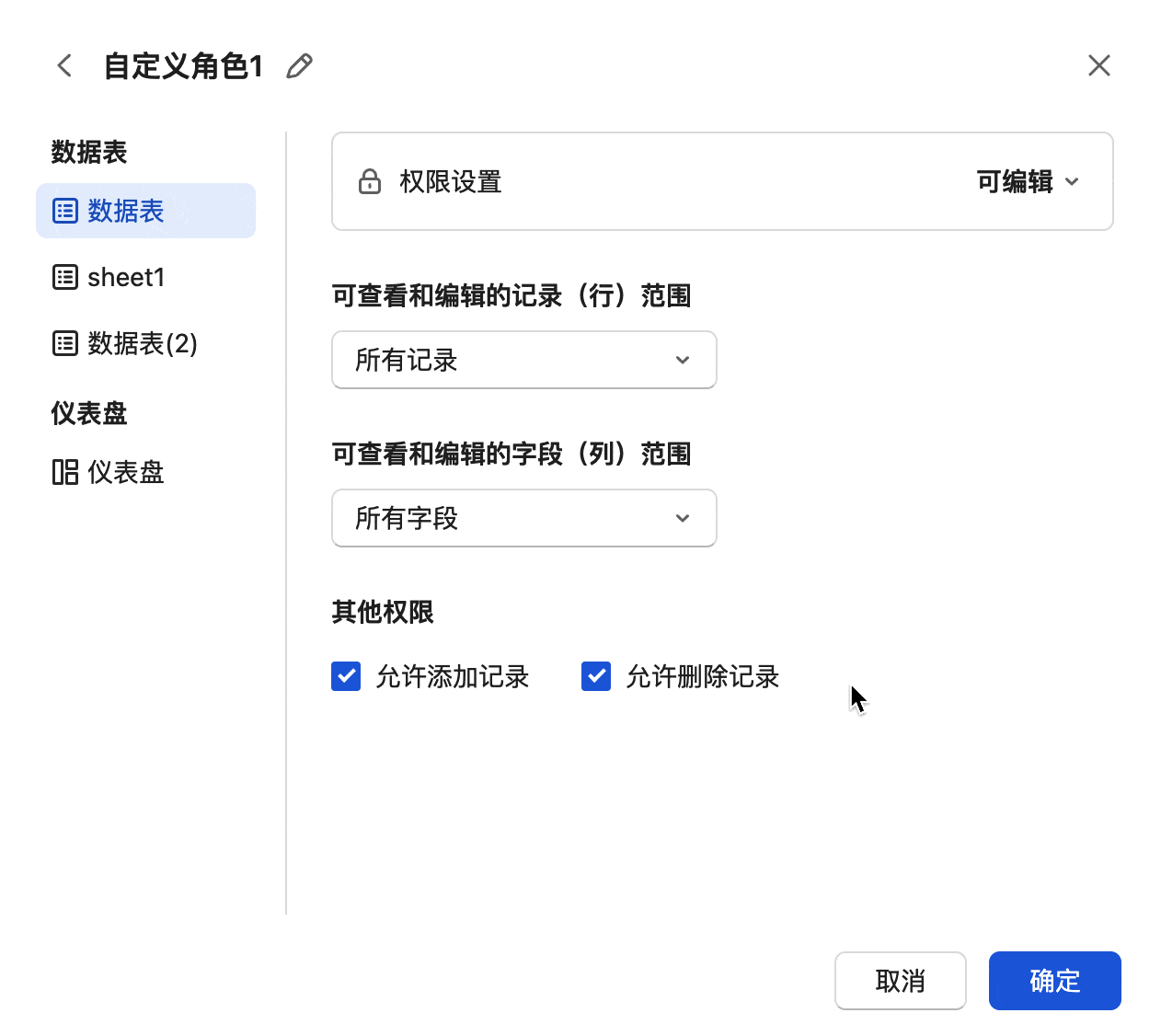Click the 允许删除记录 label text
Image resolution: width=1161 pixels, height=1036 pixels.
coord(702,676)
